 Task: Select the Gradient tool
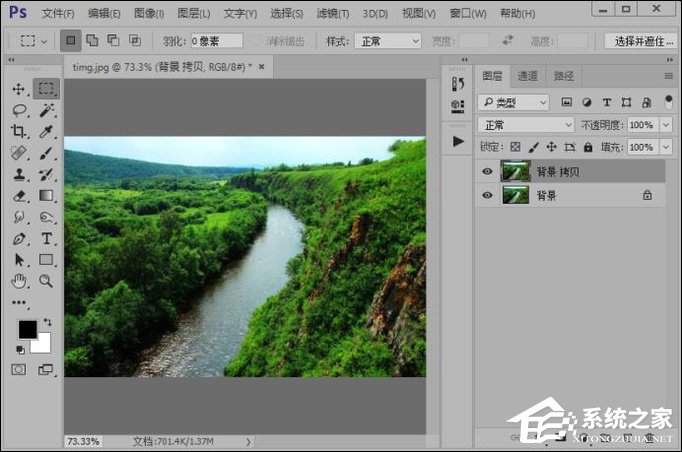click(46, 196)
